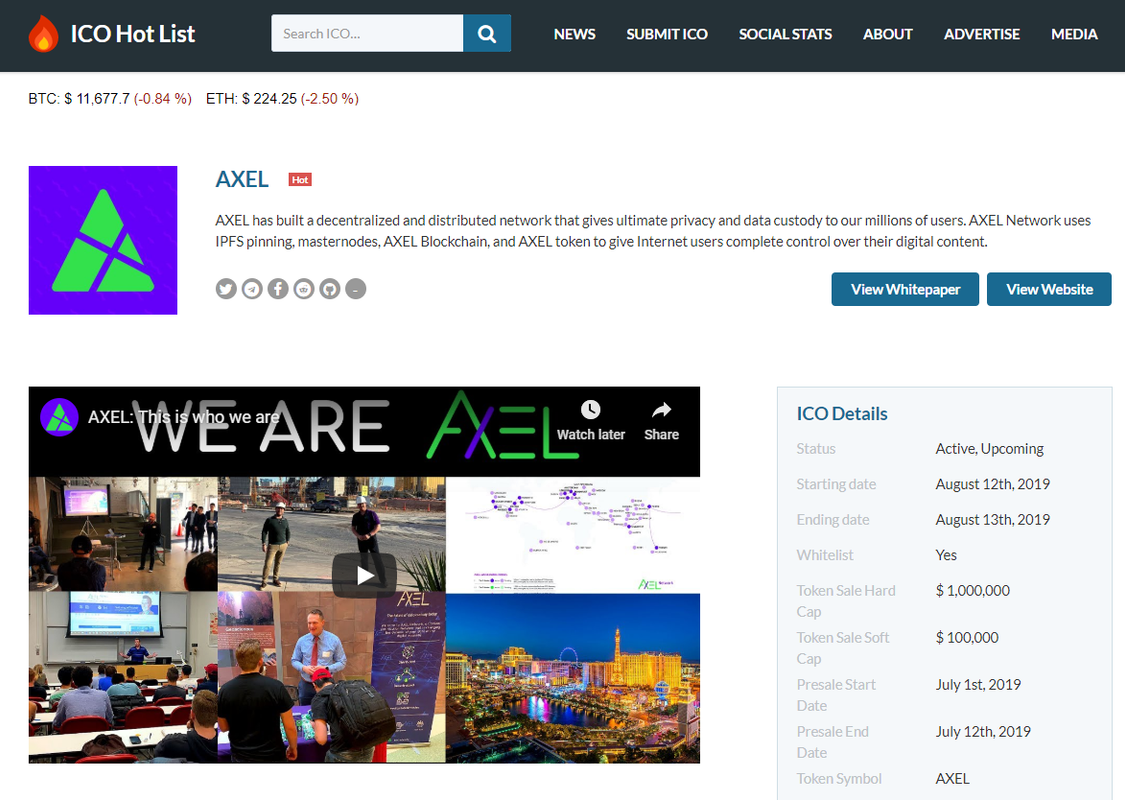Click the AXEL purple logo image
The width and height of the screenshot is (1125, 800).
pos(103,240)
